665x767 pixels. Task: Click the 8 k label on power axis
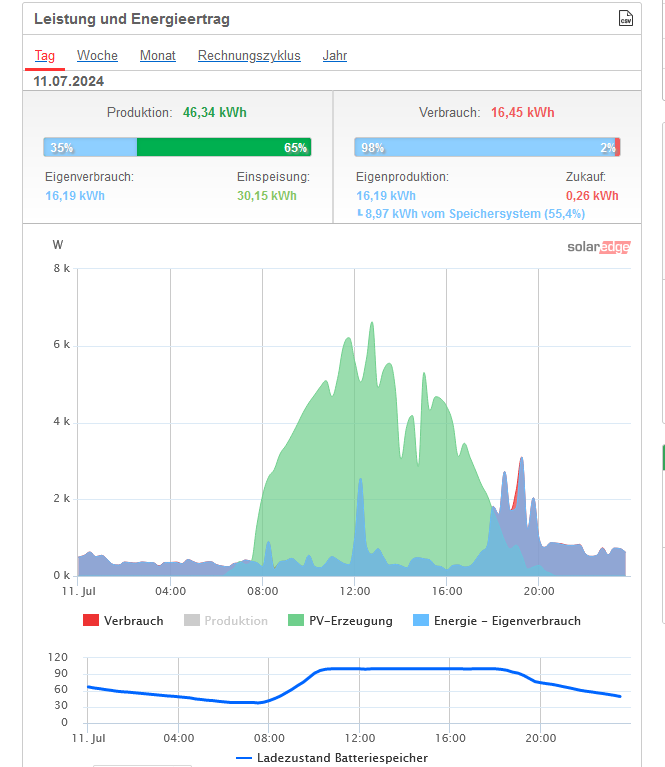(62, 268)
